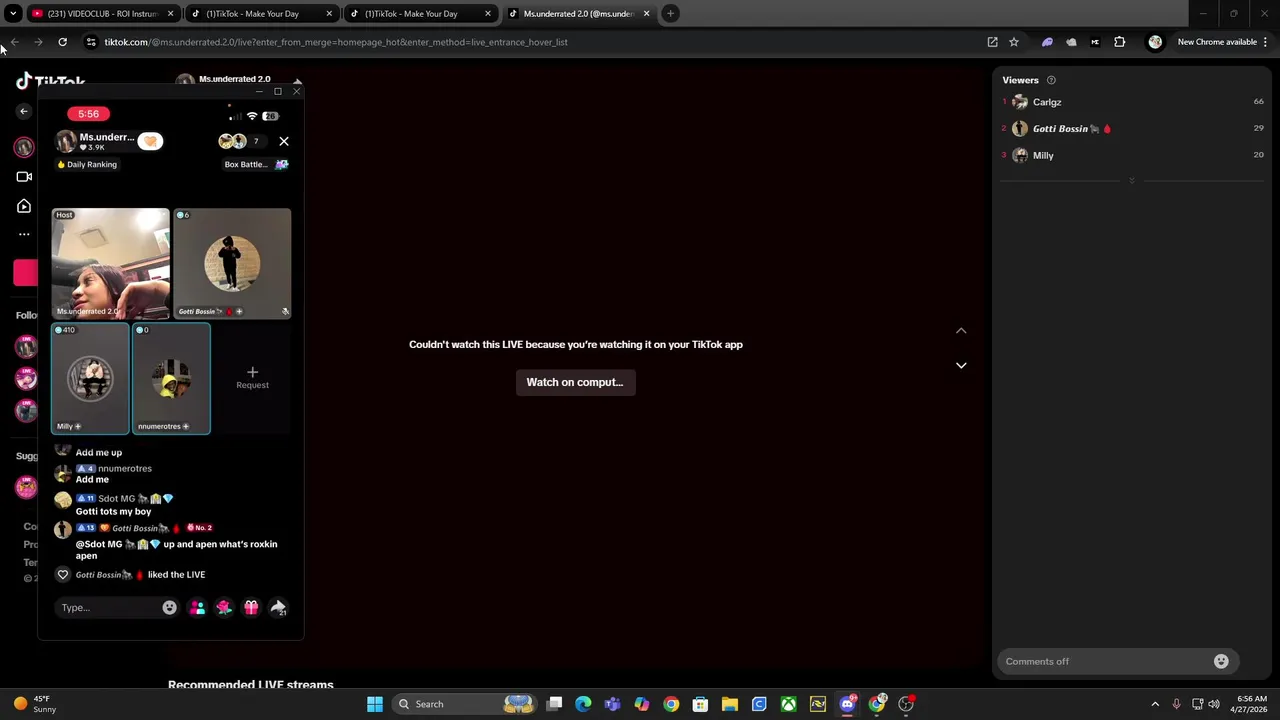Viewport: 1280px width, 720px height.
Task: Click the Type... comment field
Action: click(x=109, y=607)
